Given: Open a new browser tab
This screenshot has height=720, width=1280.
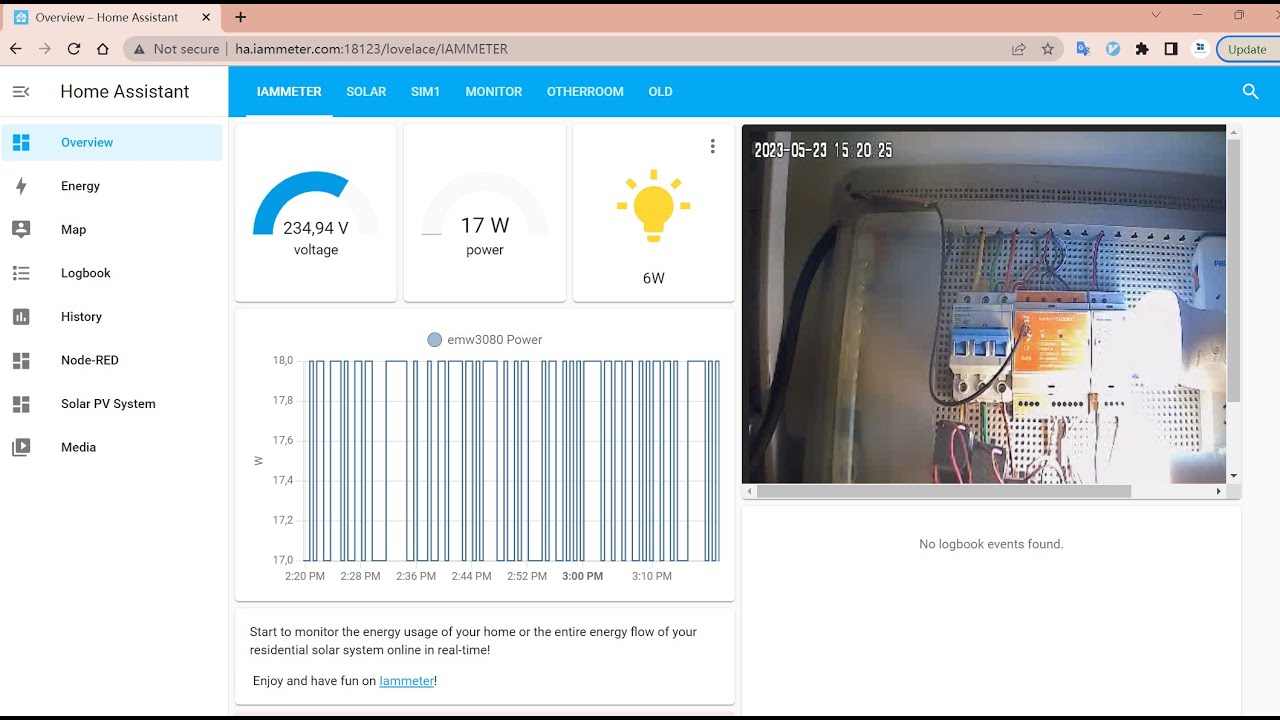Looking at the screenshot, I should pos(240,17).
